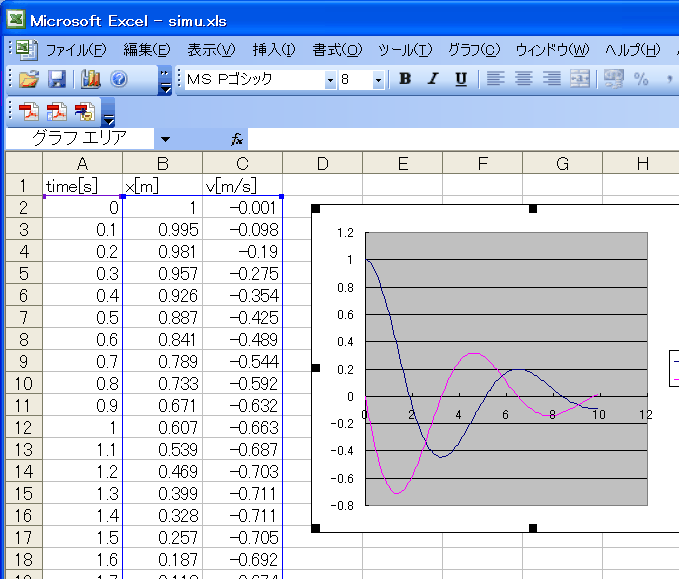Open Excel Help question mark icon

[119, 79]
